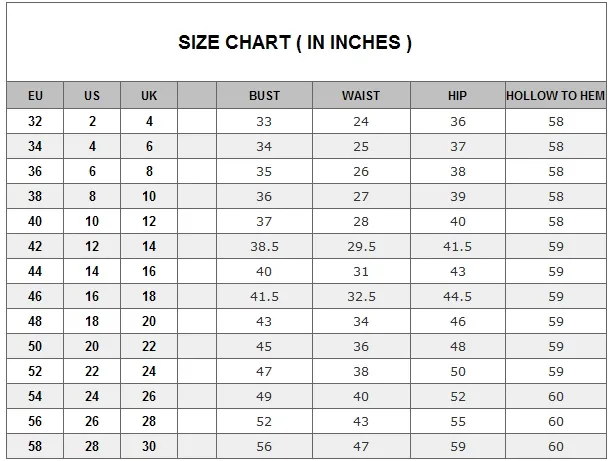
Task: Select the EU column header
Action: click(x=35, y=95)
